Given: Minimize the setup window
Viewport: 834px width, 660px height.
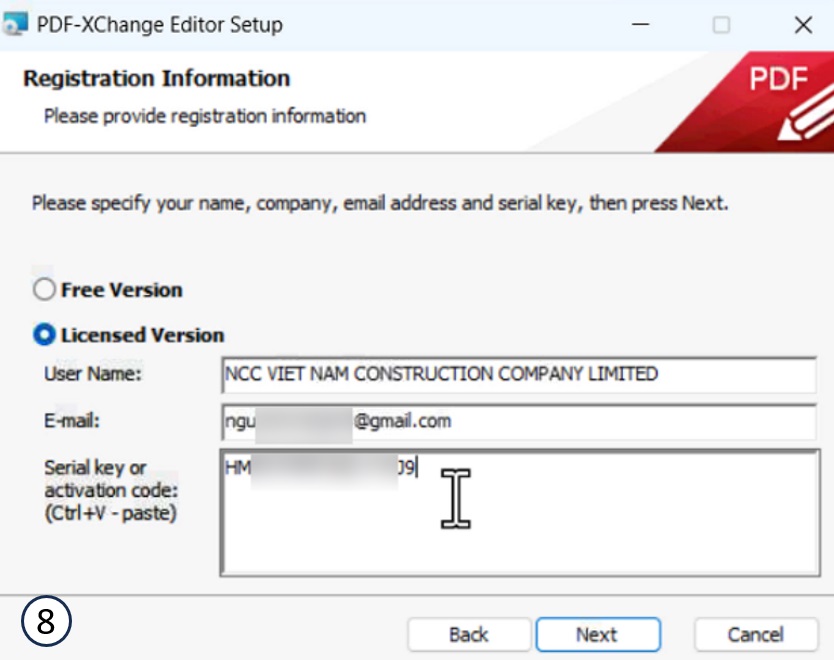Looking at the screenshot, I should click(640, 25).
